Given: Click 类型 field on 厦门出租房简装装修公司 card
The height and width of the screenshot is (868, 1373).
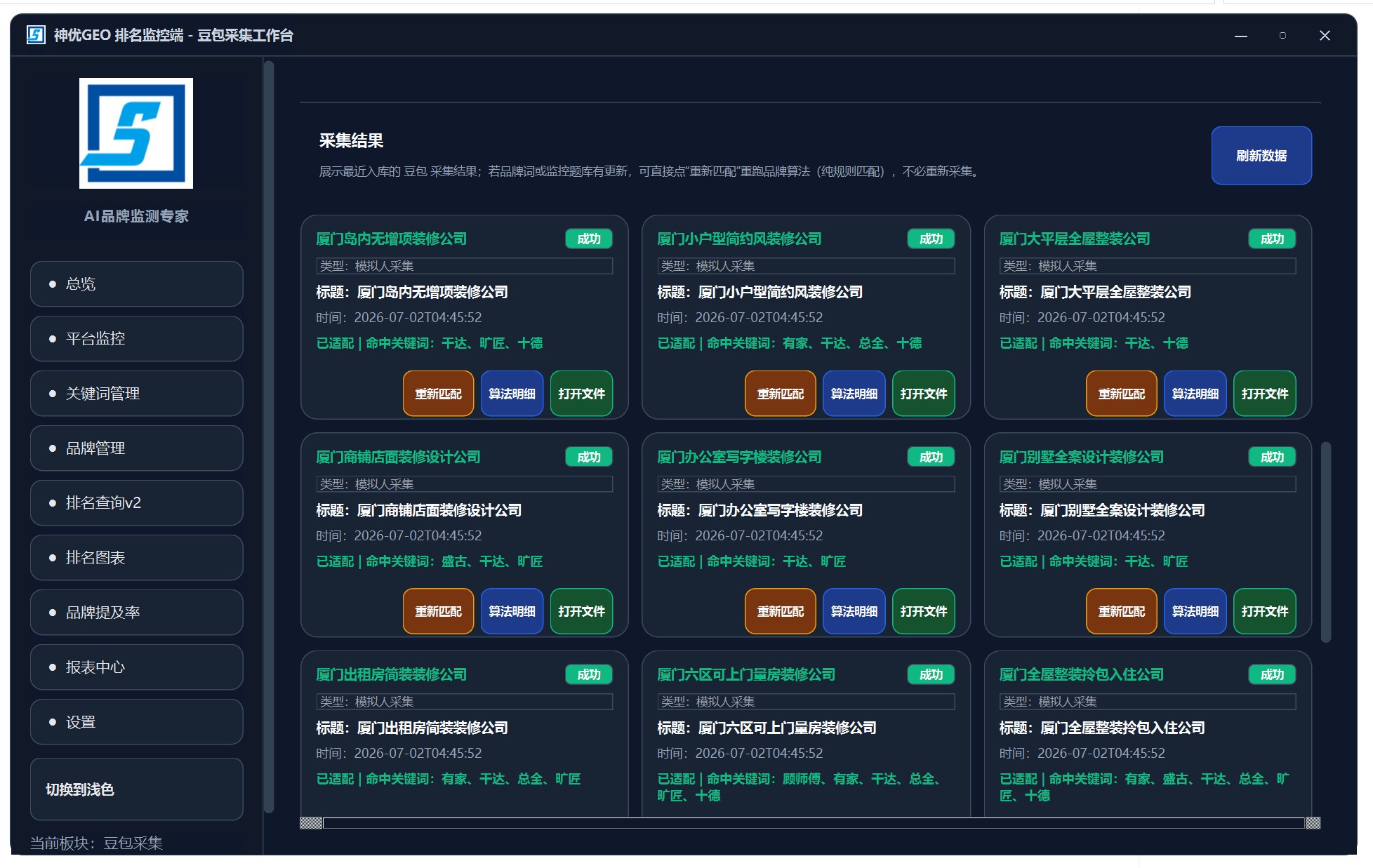Looking at the screenshot, I should [x=464, y=702].
